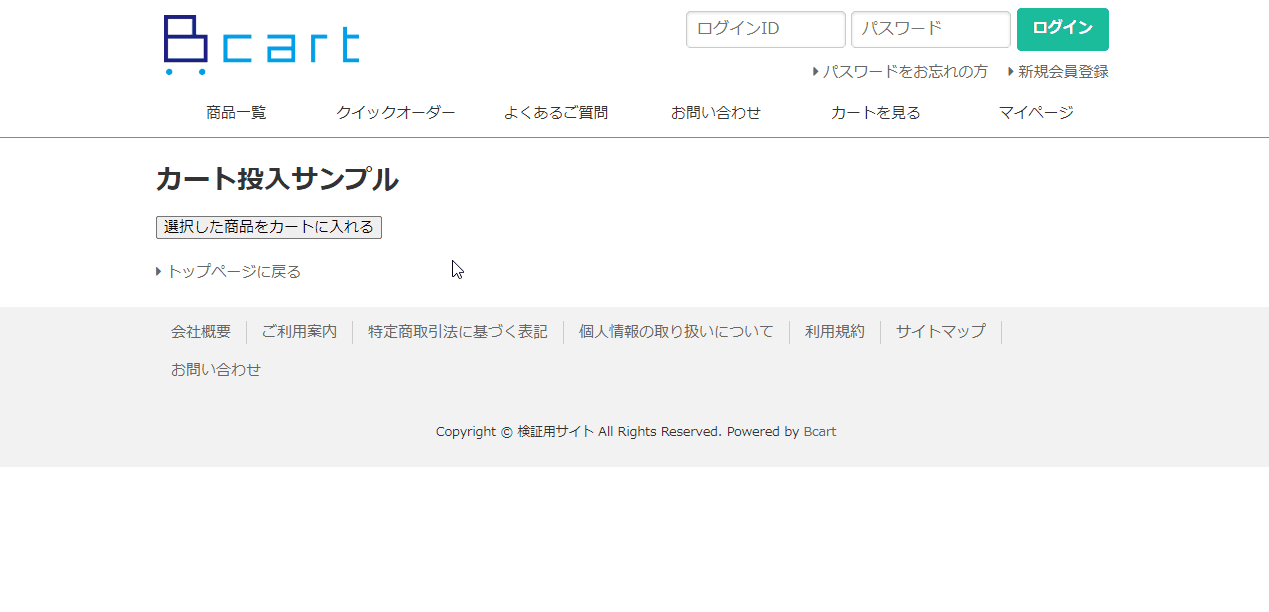Select クイックオーダー in navigation menu
This screenshot has width=1269, height=612.
click(396, 113)
